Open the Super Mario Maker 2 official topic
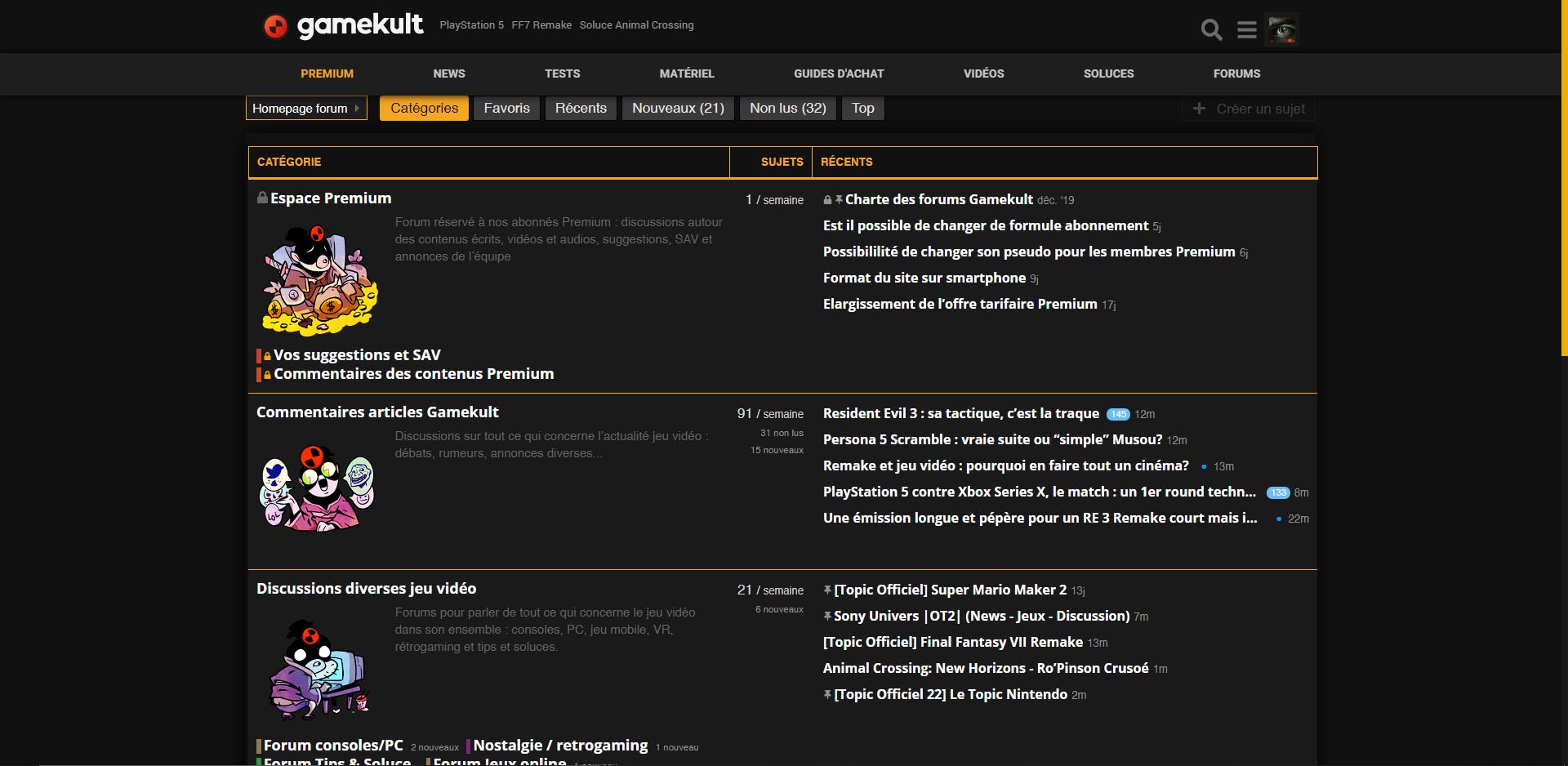Screen dimensions: 1568x766 [x=950, y=590]
